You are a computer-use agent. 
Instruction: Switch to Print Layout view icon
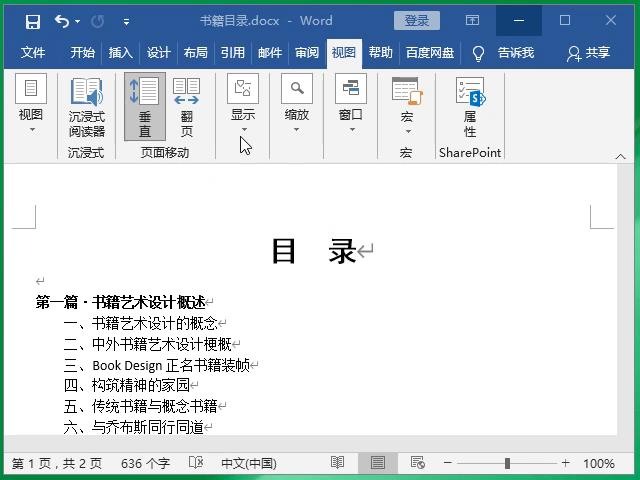coord(378,463)
